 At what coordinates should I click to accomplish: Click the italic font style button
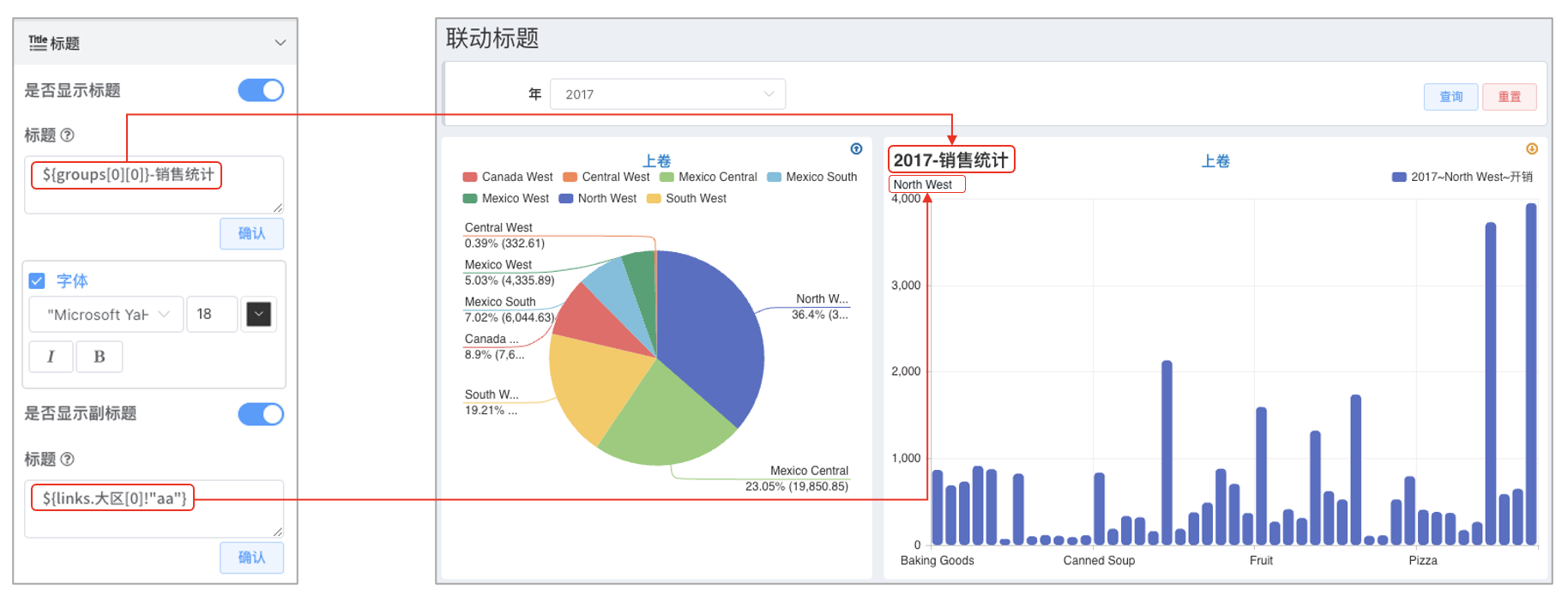click(51, 357)
